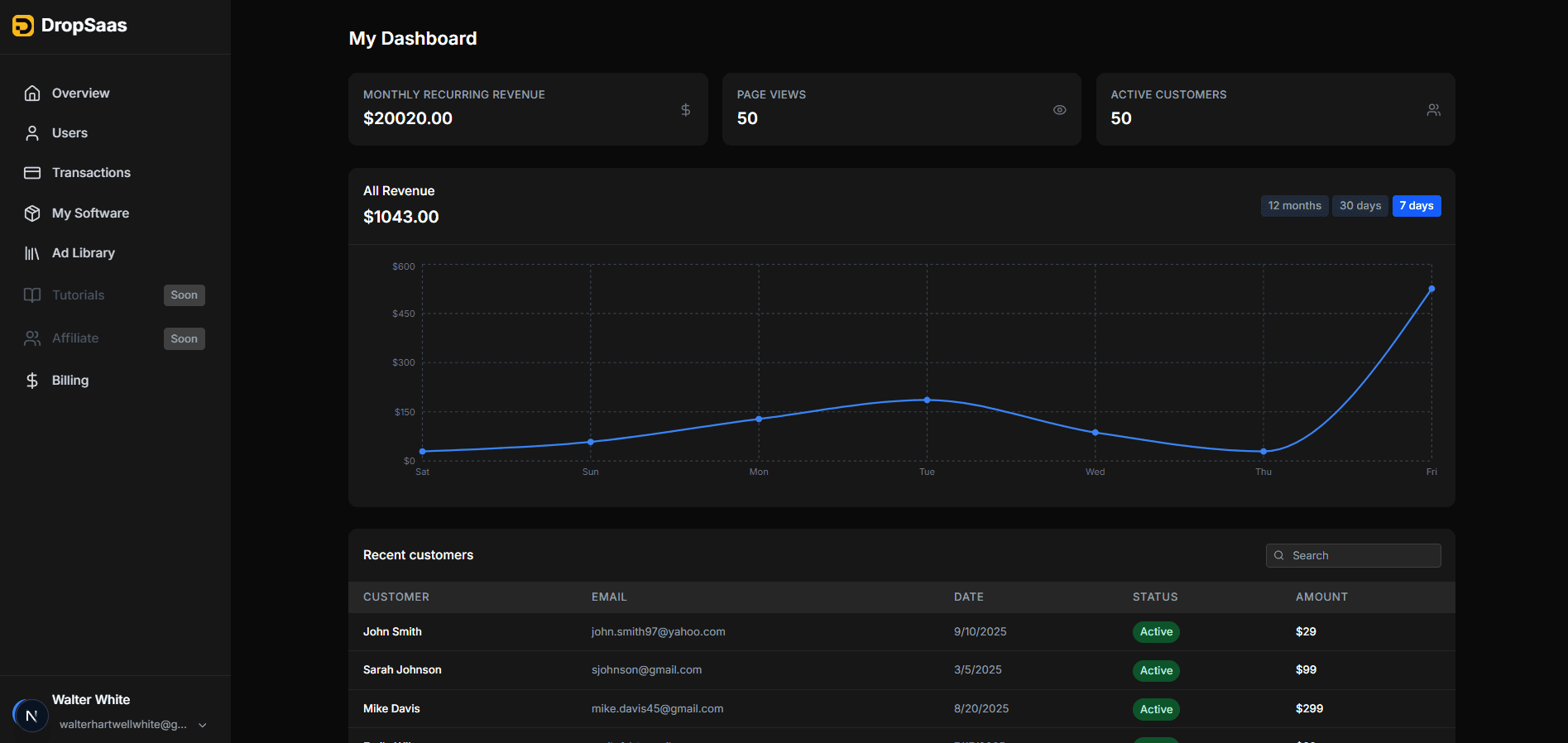This screenshot has width=1568, height=743.
Task: Switch revenue chart to 30 days
Action: click(1359, 206)
